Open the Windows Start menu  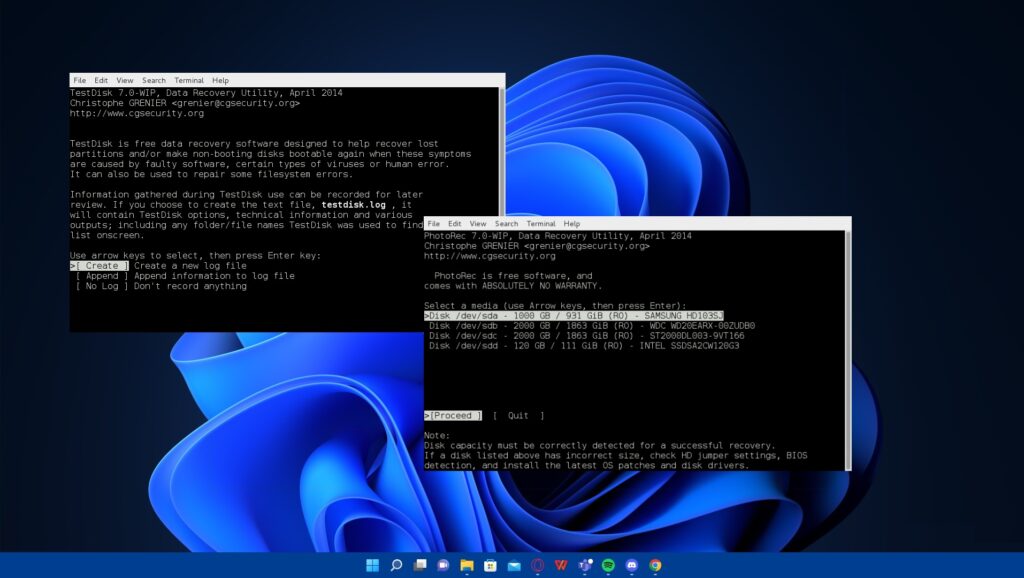[x=372, y=565]
